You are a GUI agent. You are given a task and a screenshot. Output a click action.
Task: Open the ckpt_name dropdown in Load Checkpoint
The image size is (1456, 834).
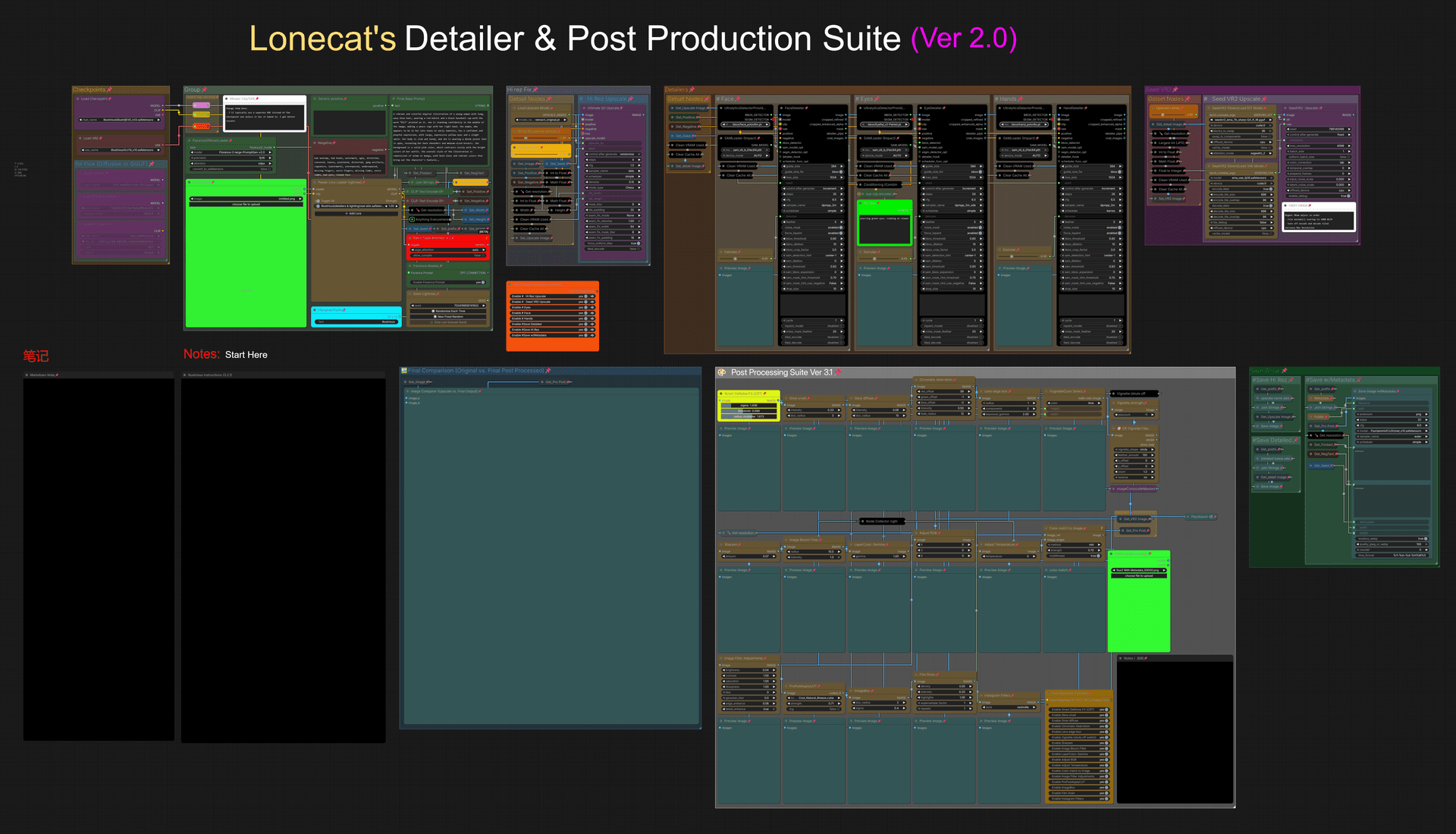click(121, 120)
